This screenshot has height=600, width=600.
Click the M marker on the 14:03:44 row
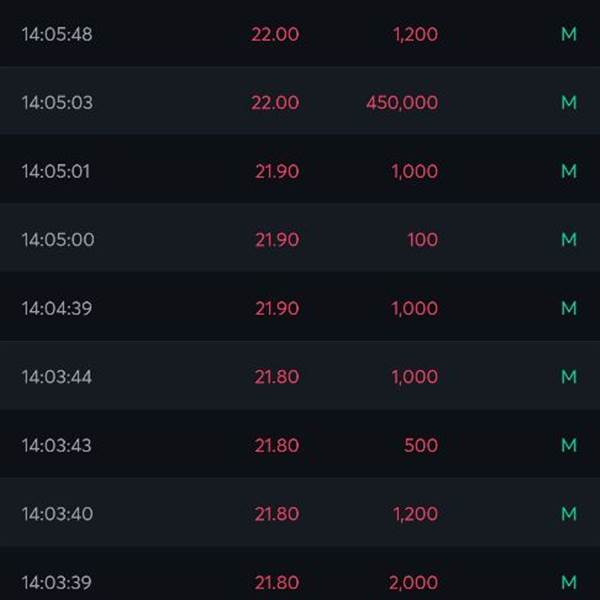(569, 377)
